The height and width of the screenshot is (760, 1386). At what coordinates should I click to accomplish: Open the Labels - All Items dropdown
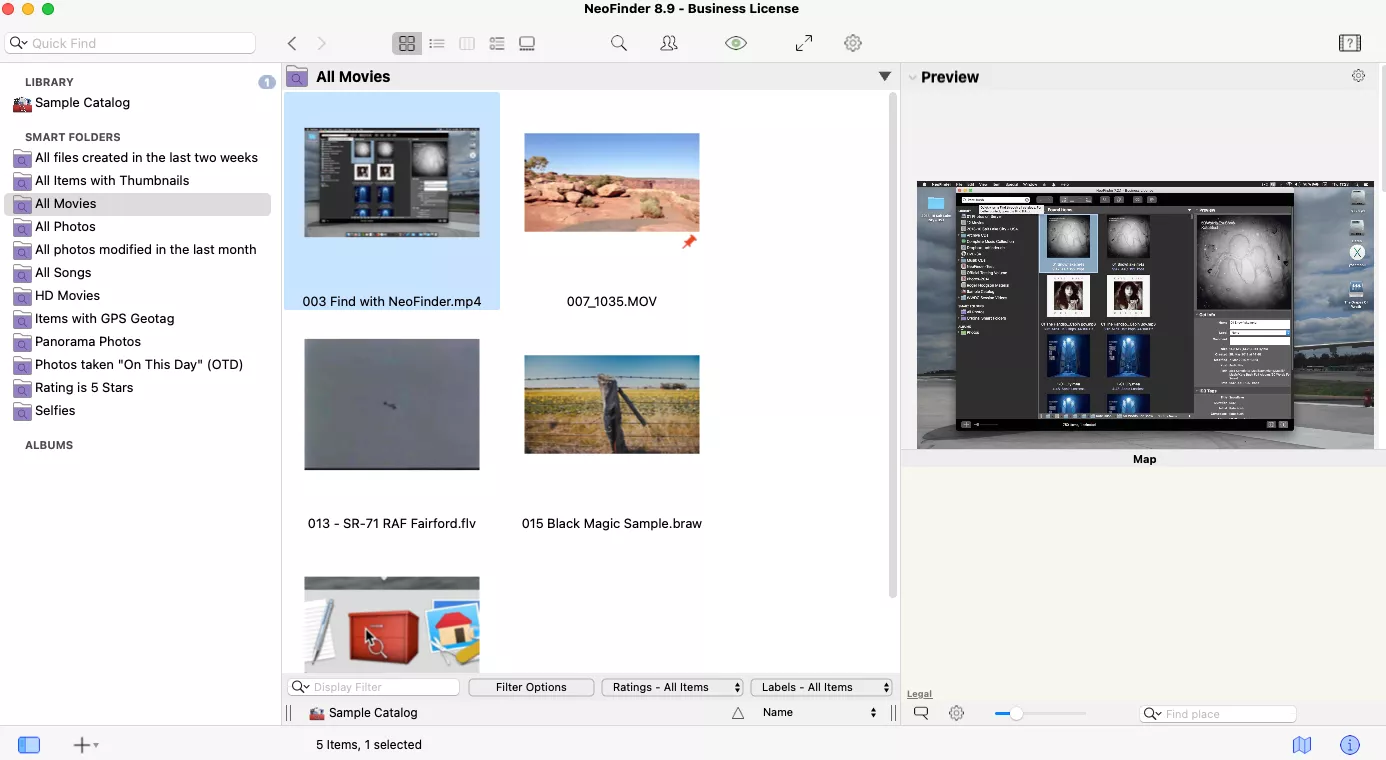[x=821, y=687]
